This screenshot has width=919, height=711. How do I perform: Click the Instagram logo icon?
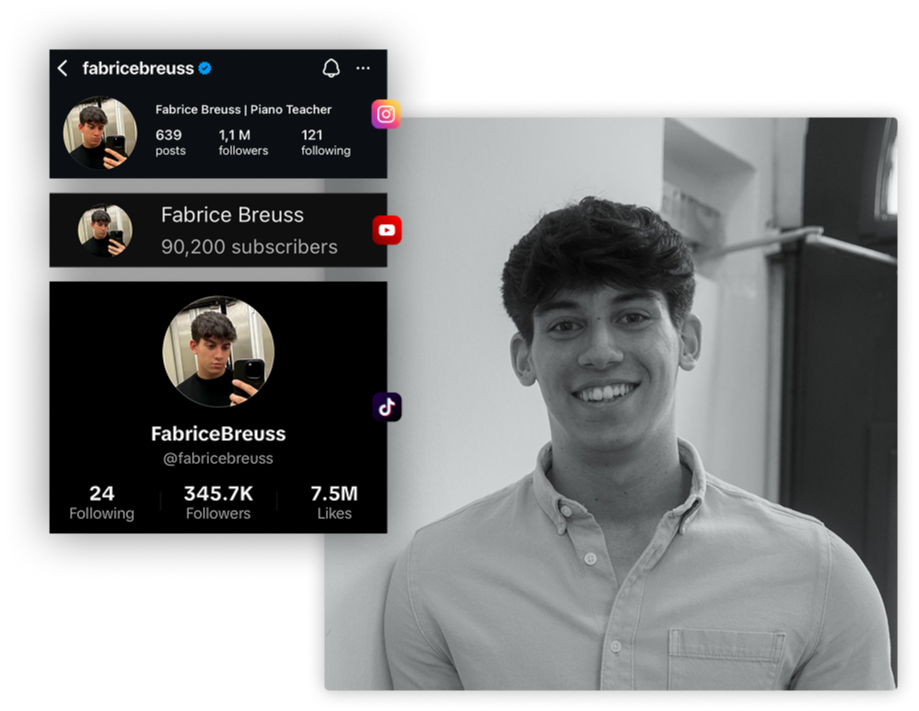386,114
